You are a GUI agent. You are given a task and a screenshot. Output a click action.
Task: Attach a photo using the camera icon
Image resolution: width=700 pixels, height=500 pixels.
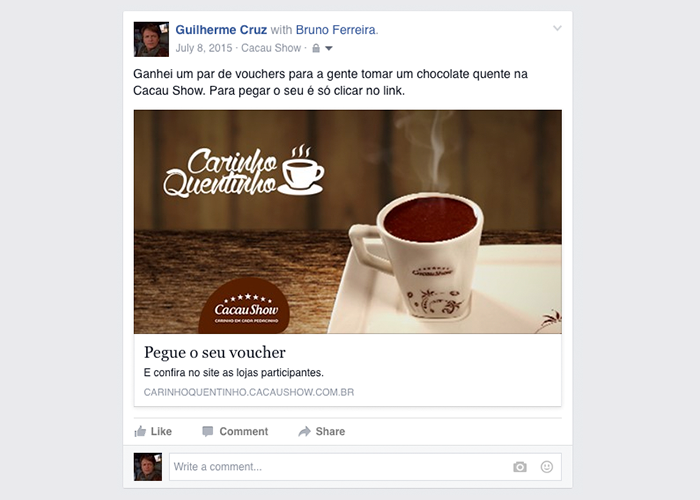(x=520, y=467)
